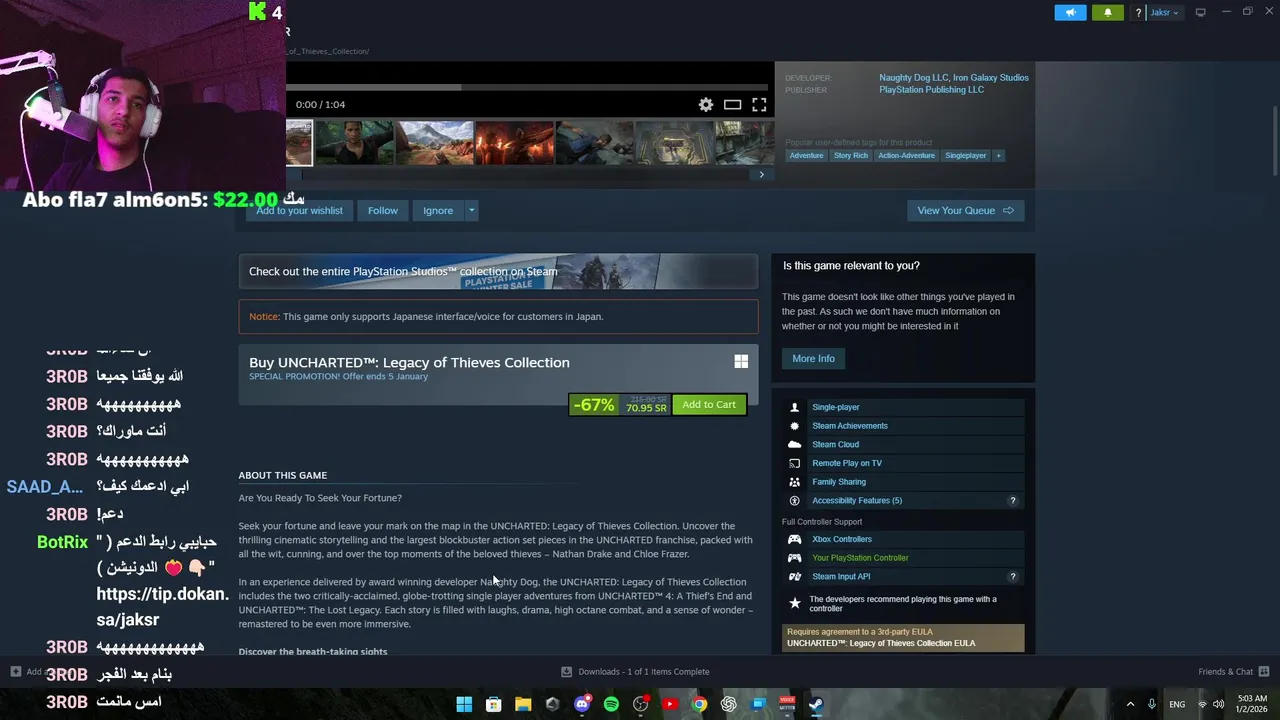The height and width of the screenshot is (720, 1280).
Task: Open the Jaksr account dropdown
Action: (1165, 13)
